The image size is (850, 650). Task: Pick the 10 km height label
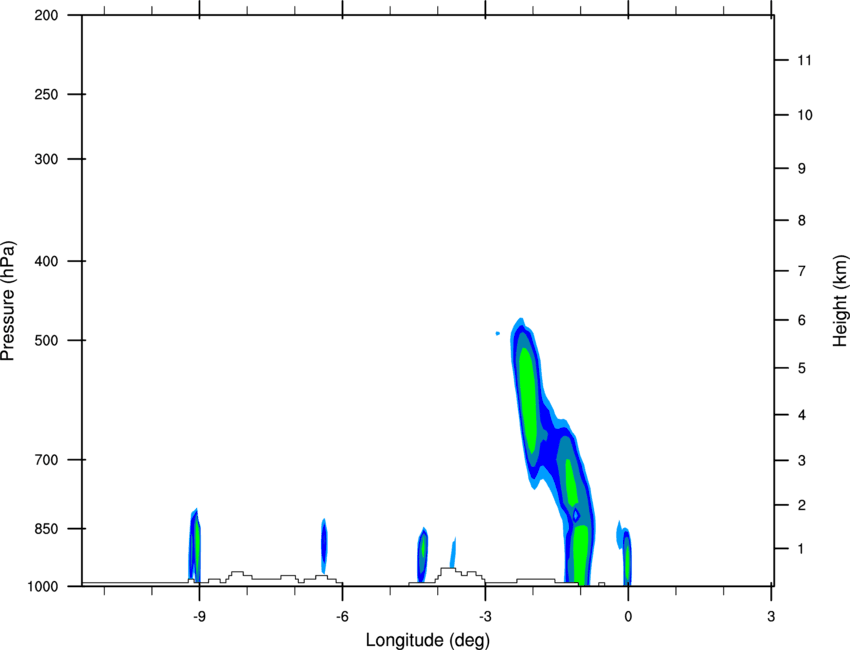[805, 115]
